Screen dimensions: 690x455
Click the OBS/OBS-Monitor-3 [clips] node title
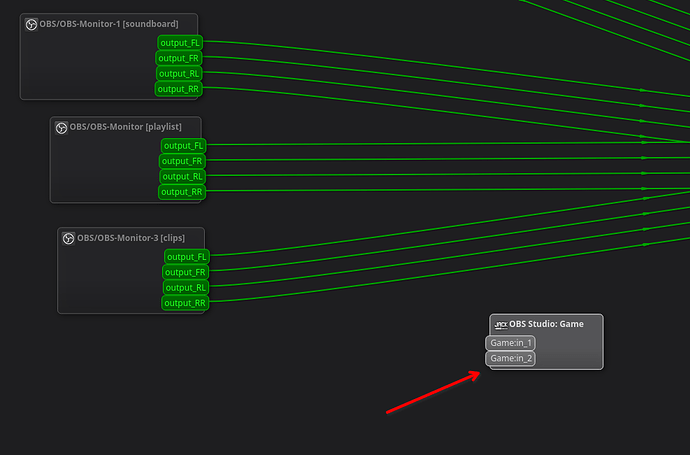pyautogui.click(x=131, y=238)
